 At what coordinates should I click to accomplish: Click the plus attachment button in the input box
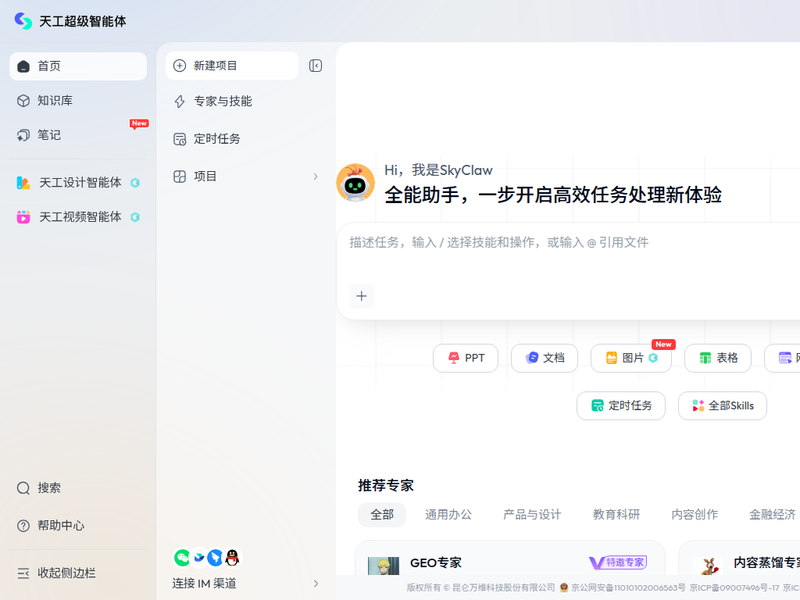(361, 296)
